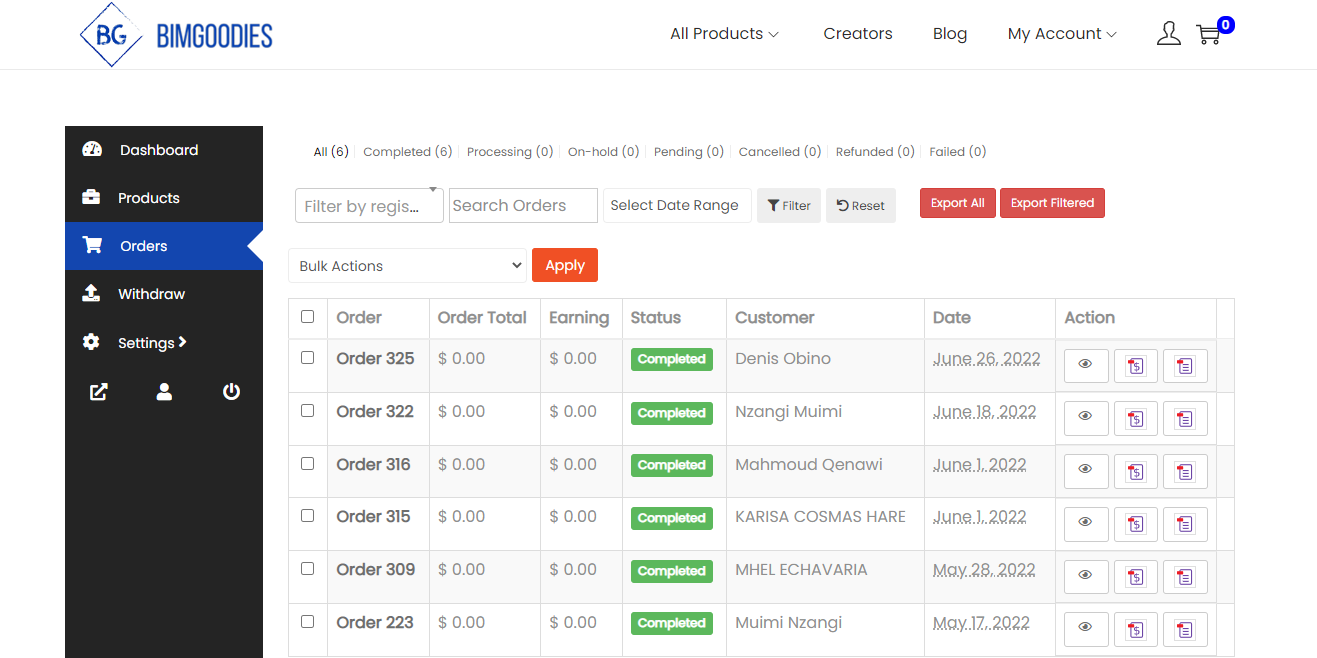Image resolution: width=1317 pixels, height=658 pixels.
Task: View details of Order 316 via eye icon
Action: point(1086,471)
